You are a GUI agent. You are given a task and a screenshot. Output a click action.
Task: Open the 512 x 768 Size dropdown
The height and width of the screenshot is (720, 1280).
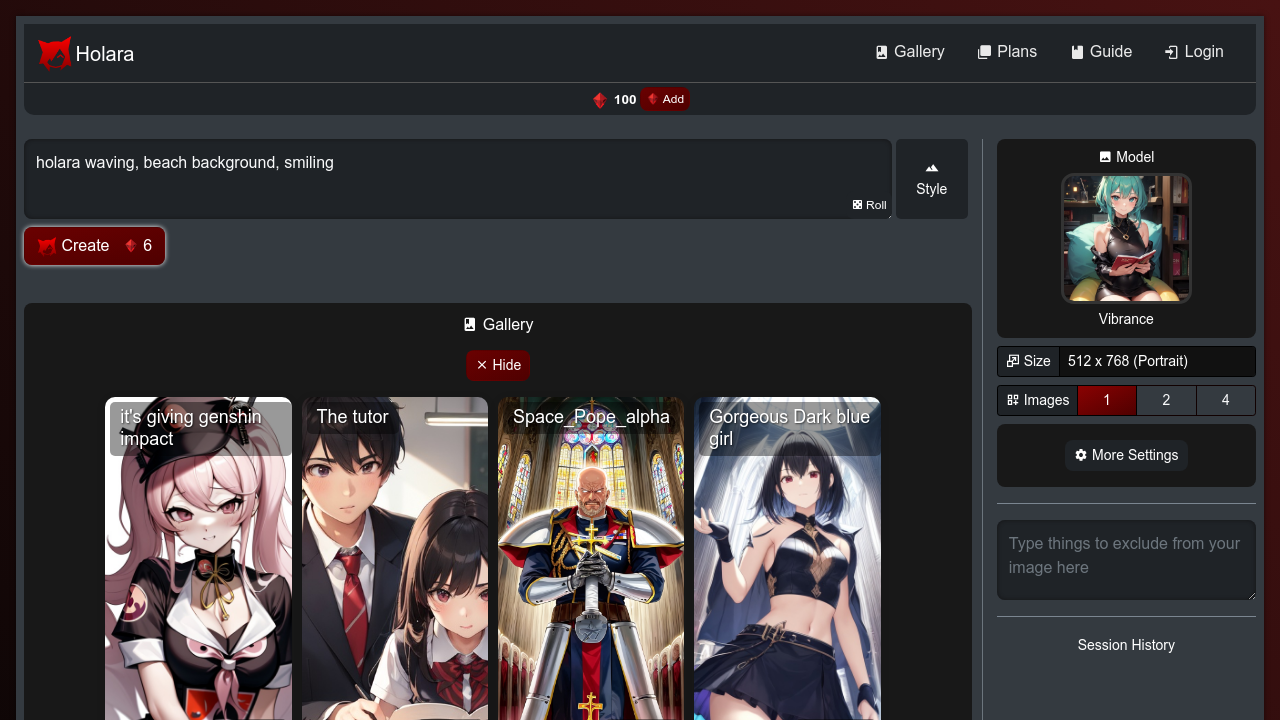pos(1156,360)
